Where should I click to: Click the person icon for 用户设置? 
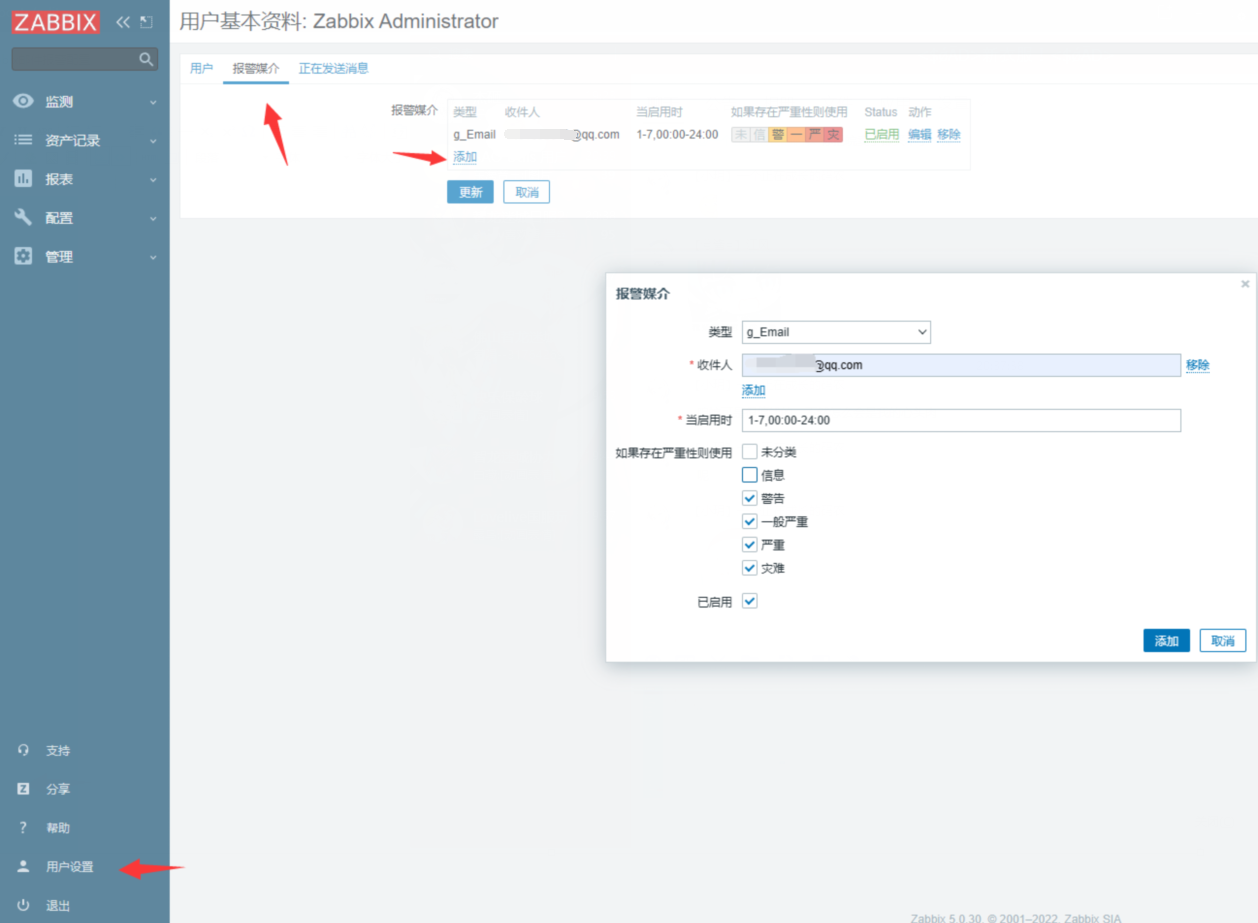[x=23, y=866]
